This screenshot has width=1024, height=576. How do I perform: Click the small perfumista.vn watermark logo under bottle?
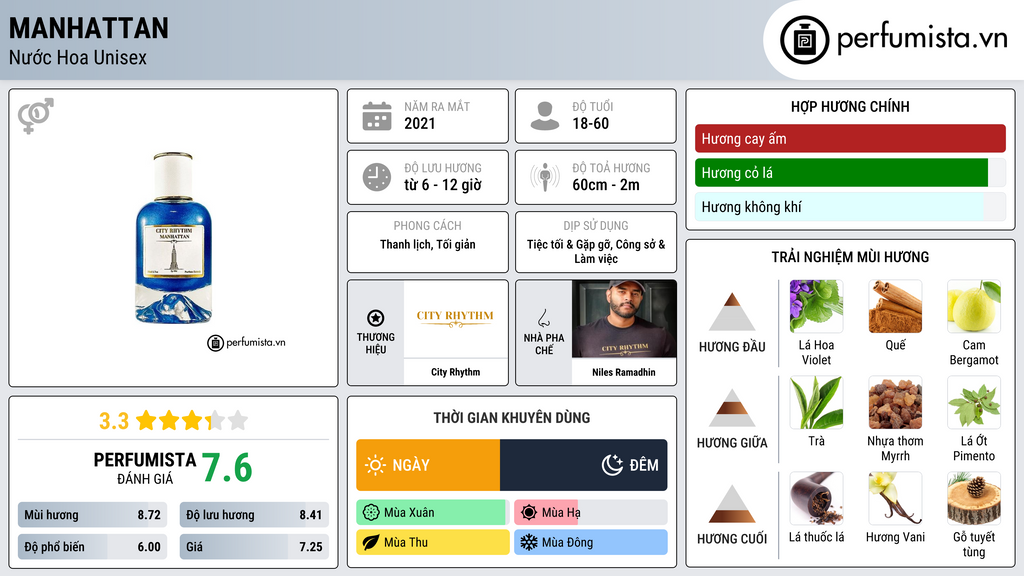(x=246, y=342)
